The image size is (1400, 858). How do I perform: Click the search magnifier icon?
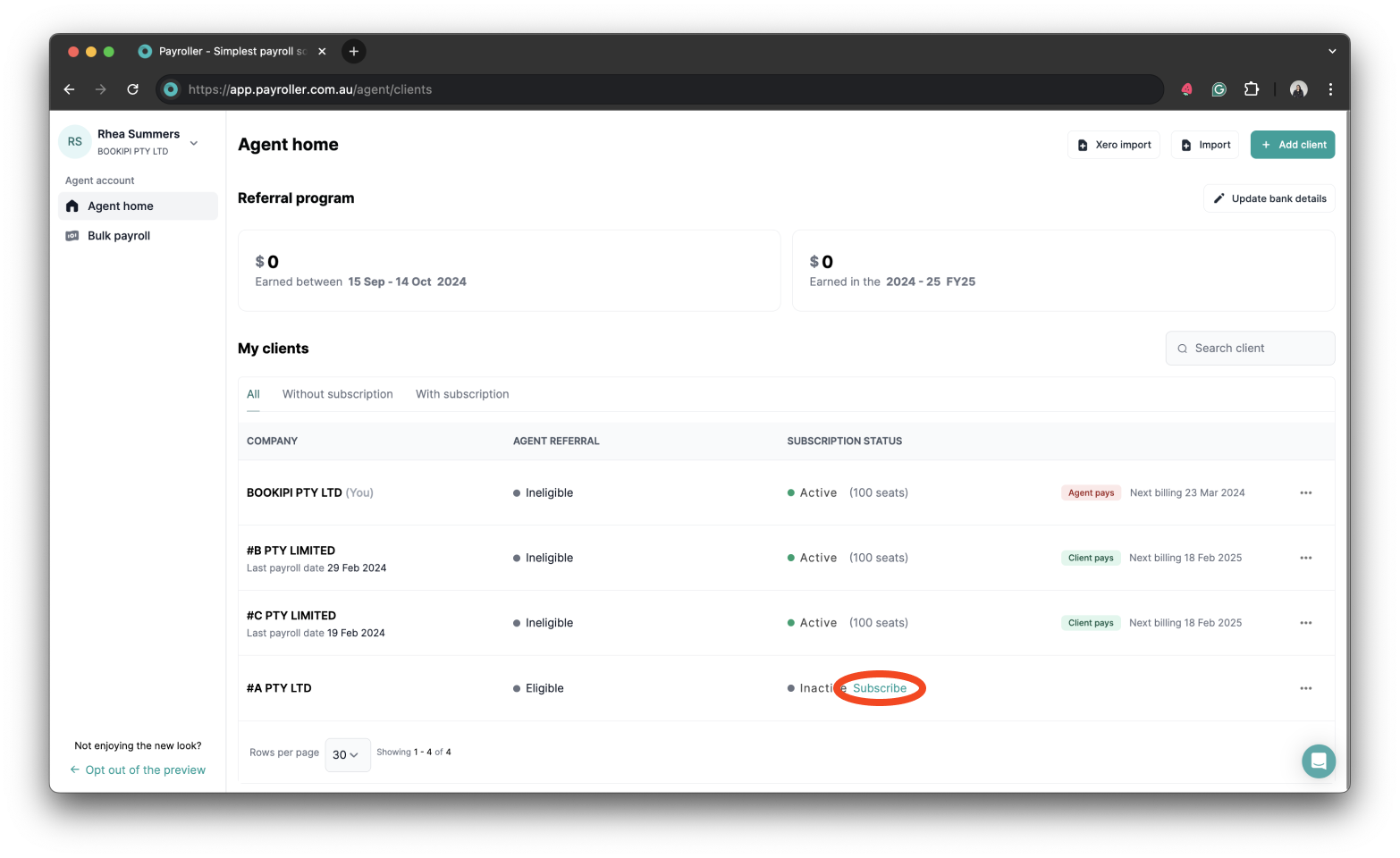(1183, 349)
